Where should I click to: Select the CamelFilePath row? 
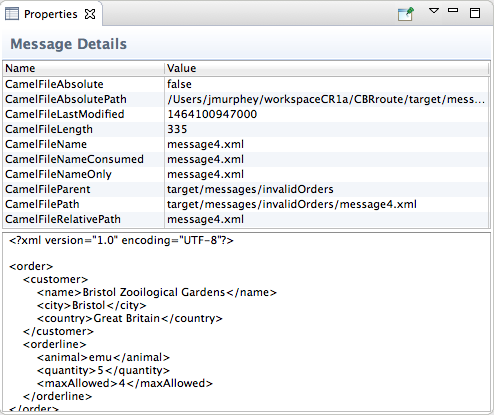[246, 204]
